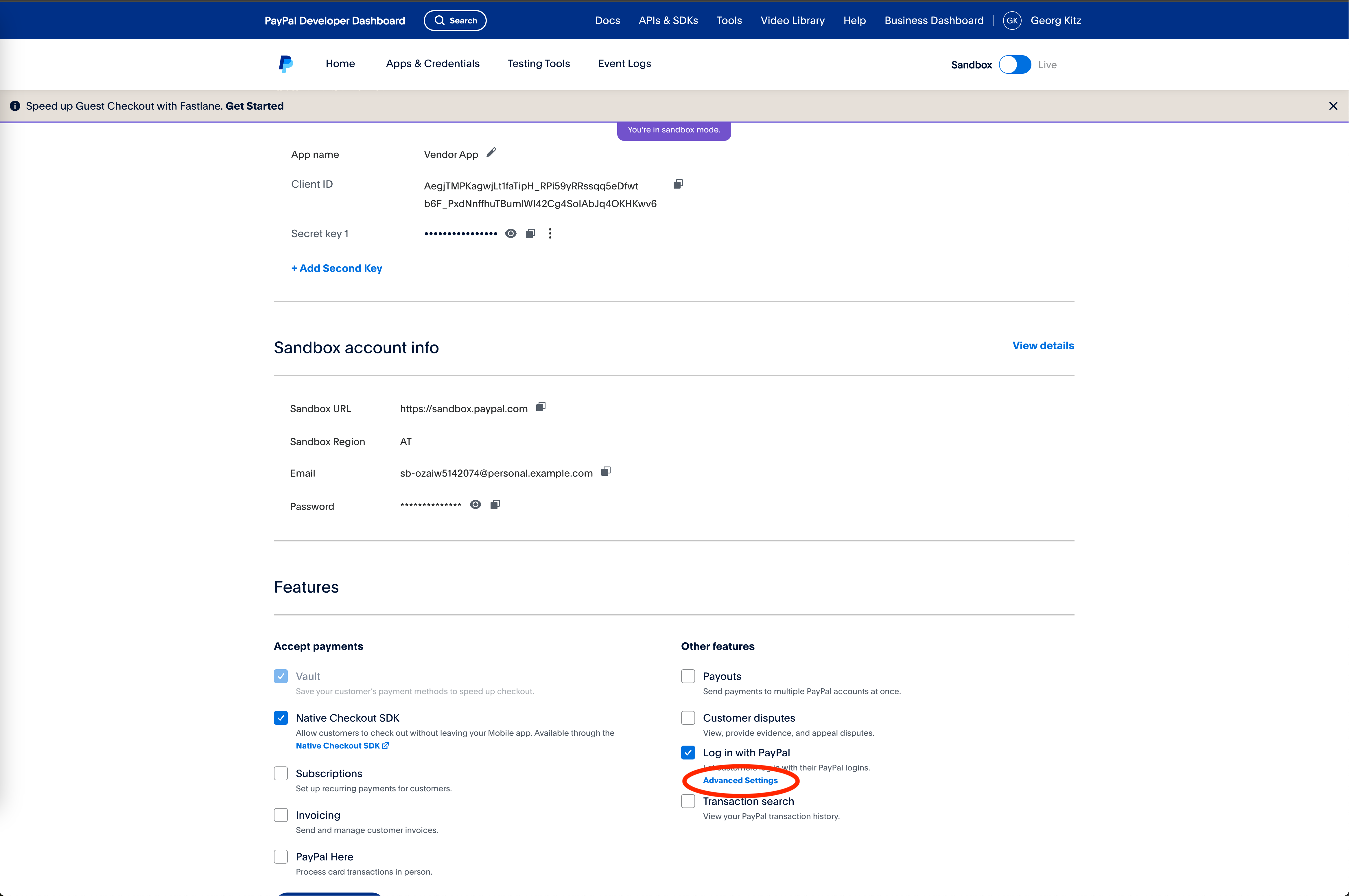The image size is (1349, 896).
Task: Open the GK user avatar menu
Action: [1012, 21]
